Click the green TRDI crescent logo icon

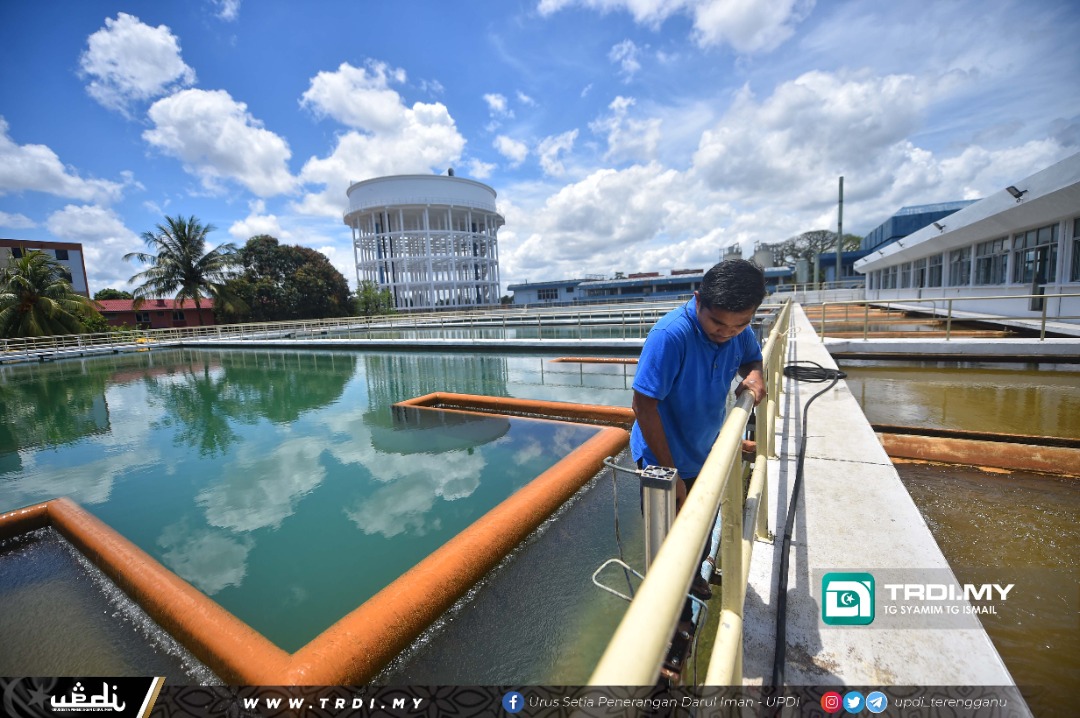[x=848, y=599]
